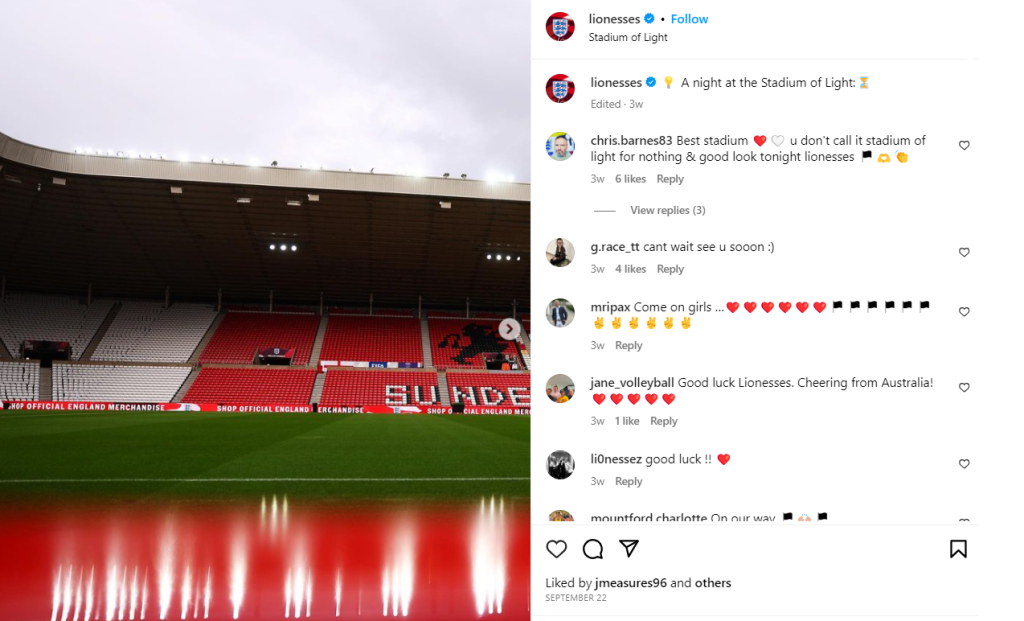
Task: Like mripax's comment heart
Action: tap(964, 312)
